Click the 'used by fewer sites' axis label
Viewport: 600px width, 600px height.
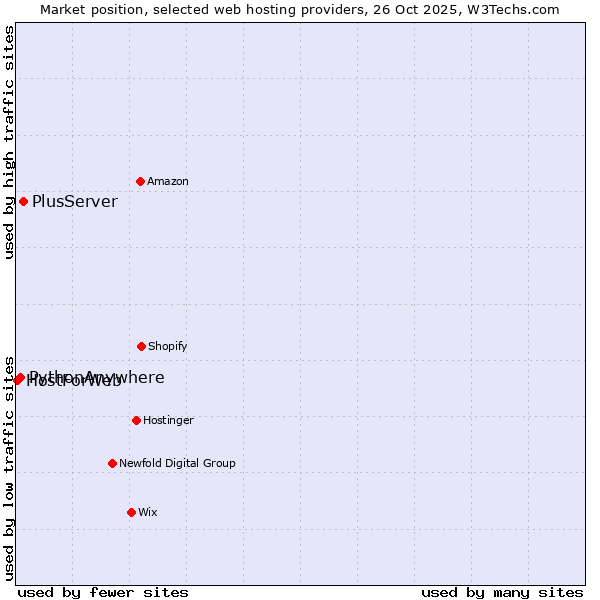(103, 592)
